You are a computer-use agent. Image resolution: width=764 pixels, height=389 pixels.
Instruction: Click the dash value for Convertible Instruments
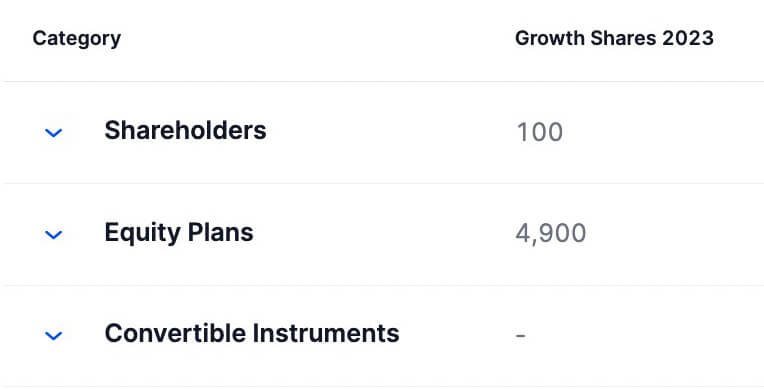coord(520,335)
